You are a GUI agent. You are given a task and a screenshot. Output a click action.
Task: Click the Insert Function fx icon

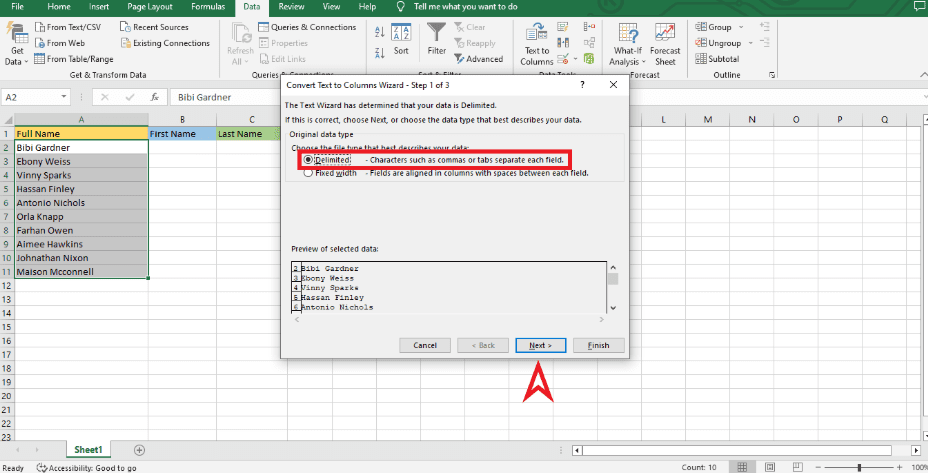[154, 97]
